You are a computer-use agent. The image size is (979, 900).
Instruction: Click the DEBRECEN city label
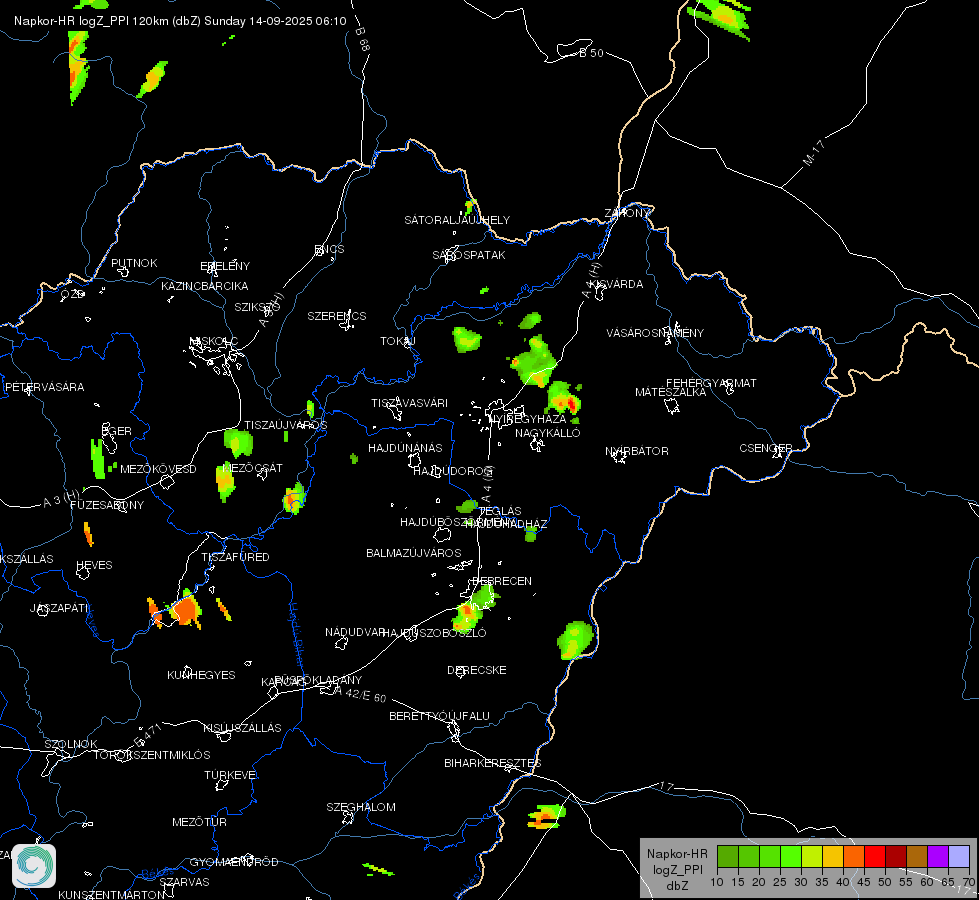(x=502, y=581)
